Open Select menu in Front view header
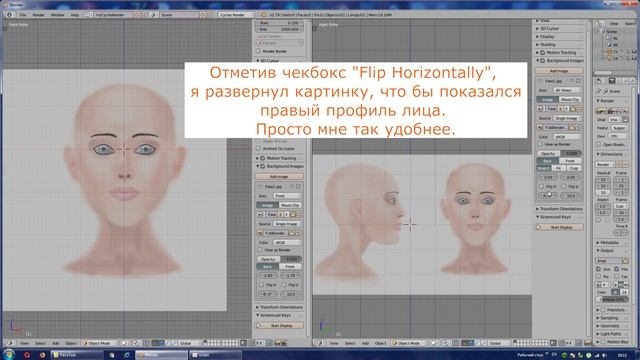The width and height of the screenshot is (640, 360). point(40,343)
